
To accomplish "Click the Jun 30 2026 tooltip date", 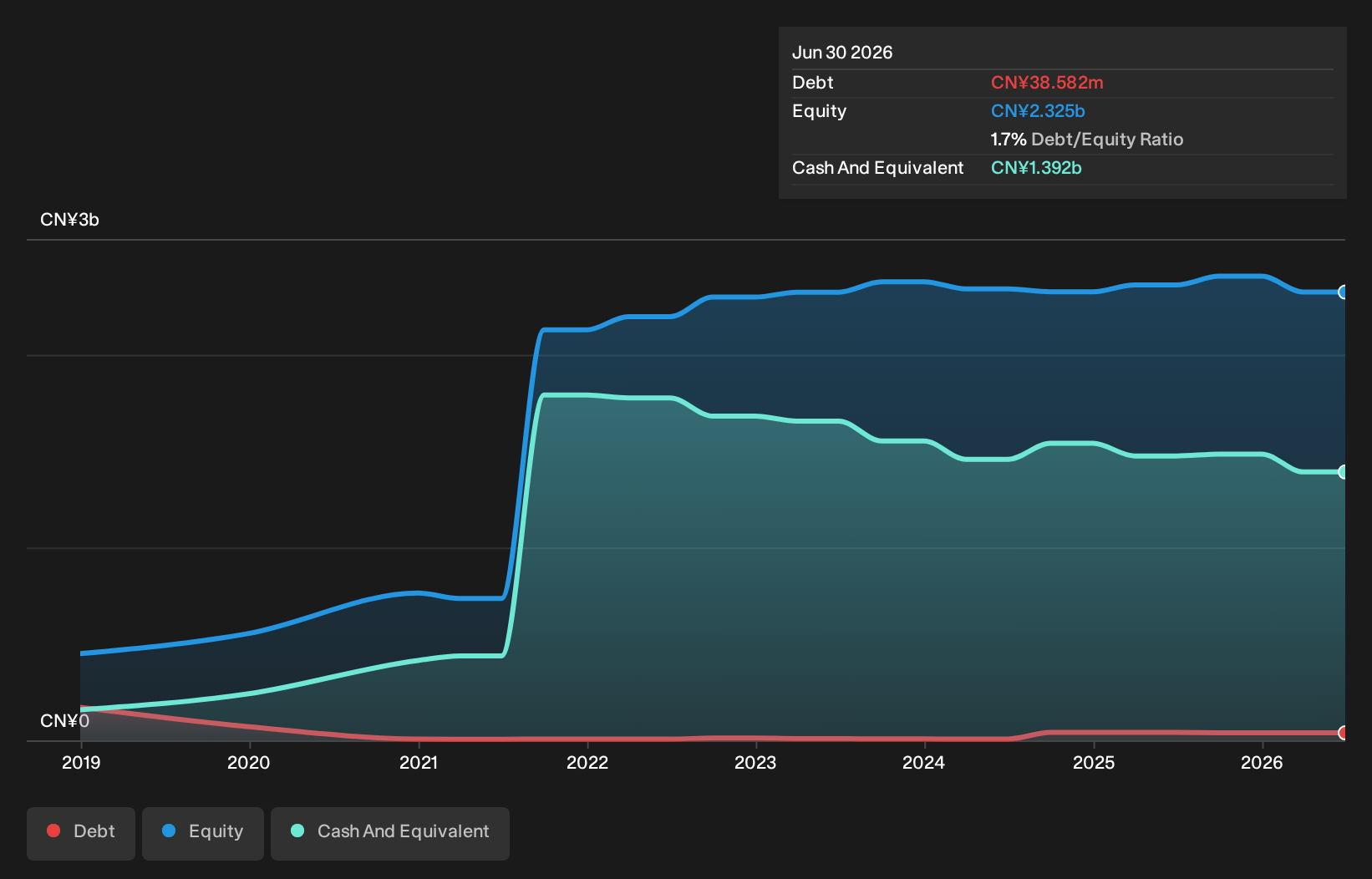I will click(x=842, y=53).
